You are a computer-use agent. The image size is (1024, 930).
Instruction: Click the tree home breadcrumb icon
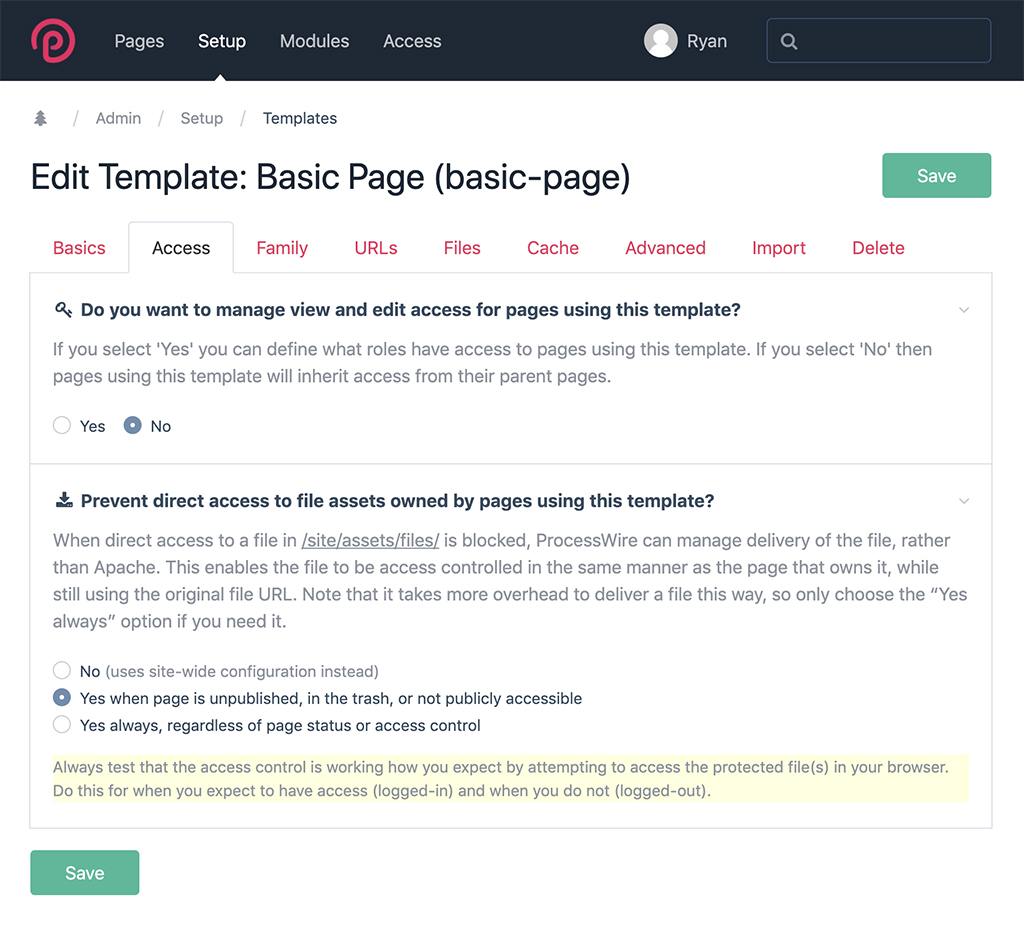[40, 118]
